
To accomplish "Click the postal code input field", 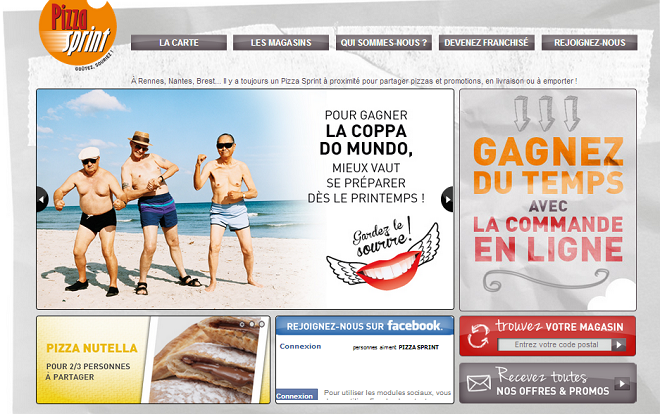I will (556, 345).
